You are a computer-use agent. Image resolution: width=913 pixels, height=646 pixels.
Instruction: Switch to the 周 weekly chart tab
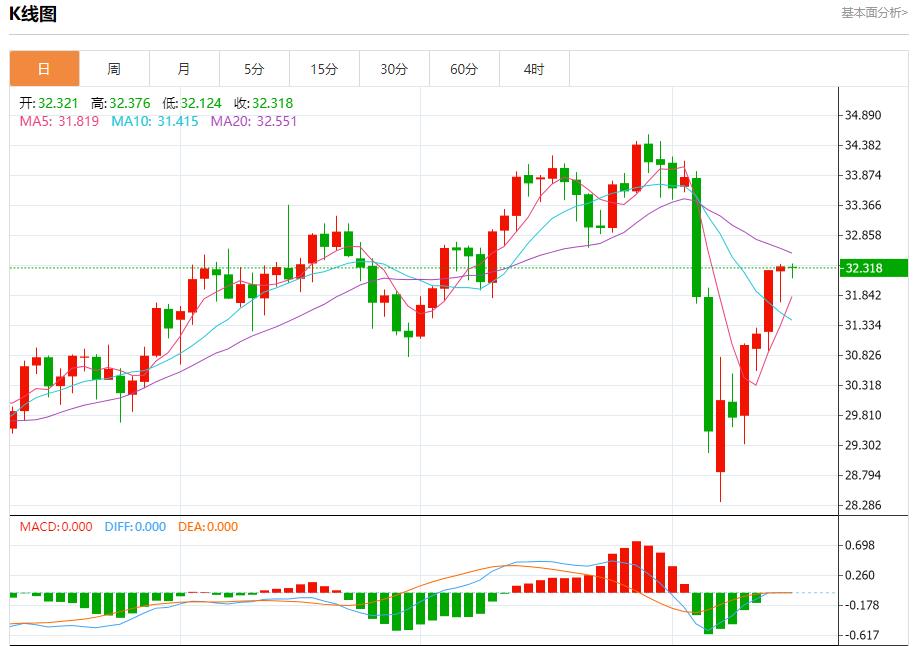[114, 68]
